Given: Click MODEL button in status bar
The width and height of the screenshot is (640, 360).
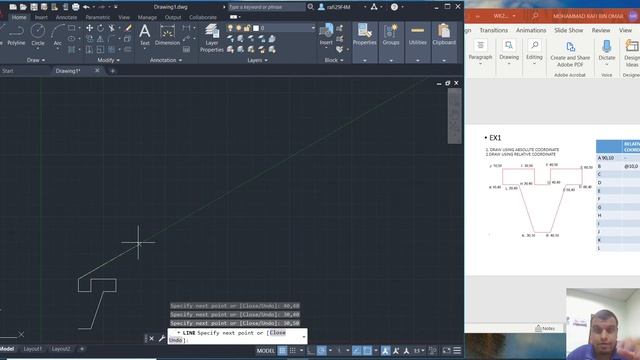Looking at the screenshot, I should coord(265,351).
